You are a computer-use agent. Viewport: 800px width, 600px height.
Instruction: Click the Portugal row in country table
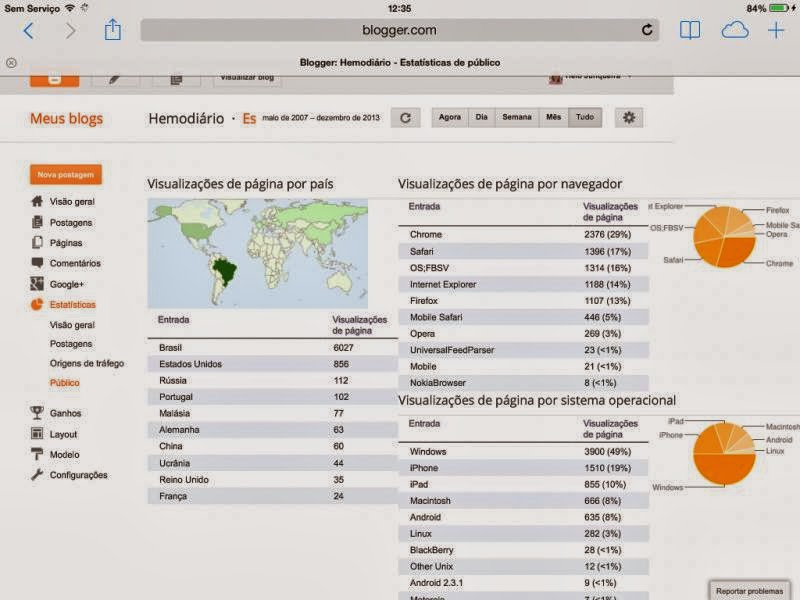pyautogui.click(x=272, y=396)
